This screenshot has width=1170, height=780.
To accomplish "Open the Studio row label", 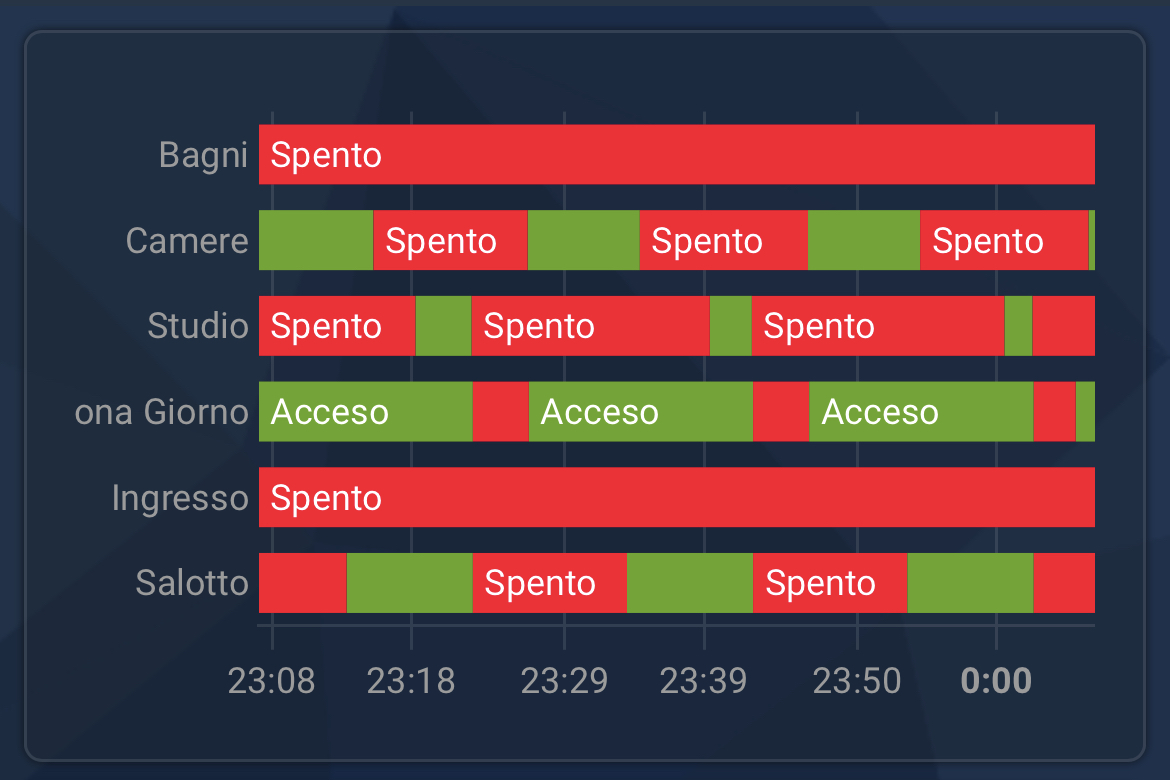I will pos(198,326).
